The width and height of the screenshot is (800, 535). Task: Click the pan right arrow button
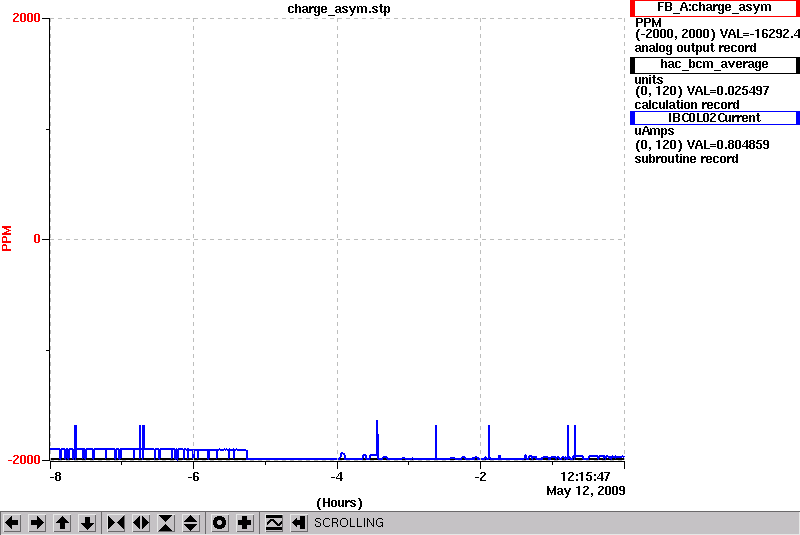37,523
